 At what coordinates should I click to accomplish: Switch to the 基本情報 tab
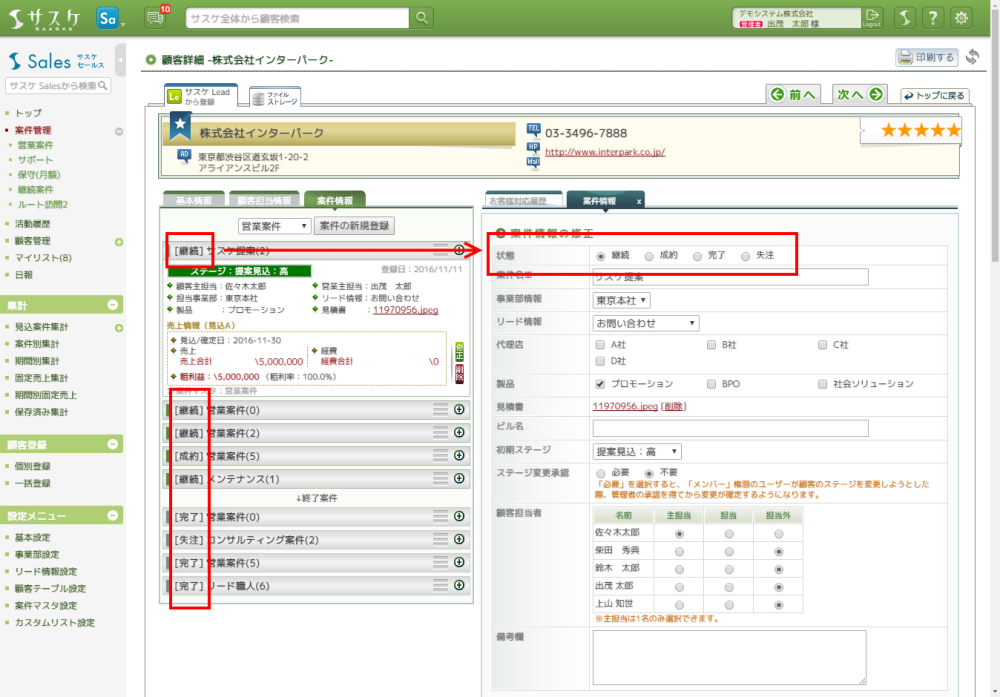[x=193, y=200]
